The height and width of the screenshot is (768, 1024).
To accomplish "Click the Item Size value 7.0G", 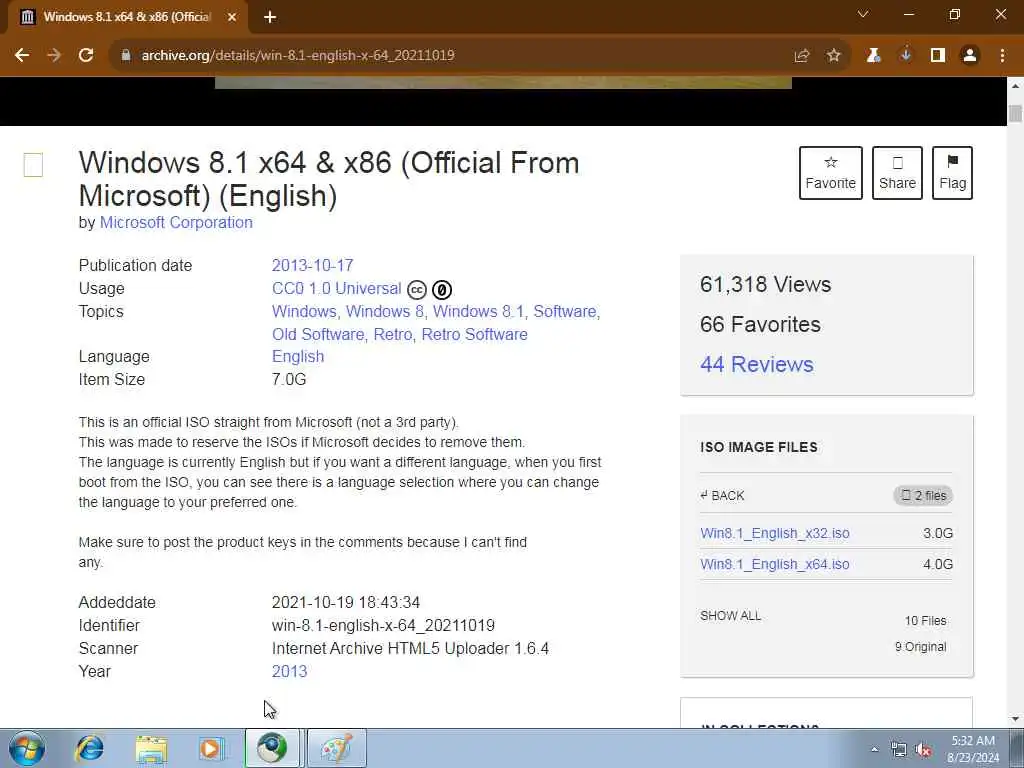I will 289,379.
